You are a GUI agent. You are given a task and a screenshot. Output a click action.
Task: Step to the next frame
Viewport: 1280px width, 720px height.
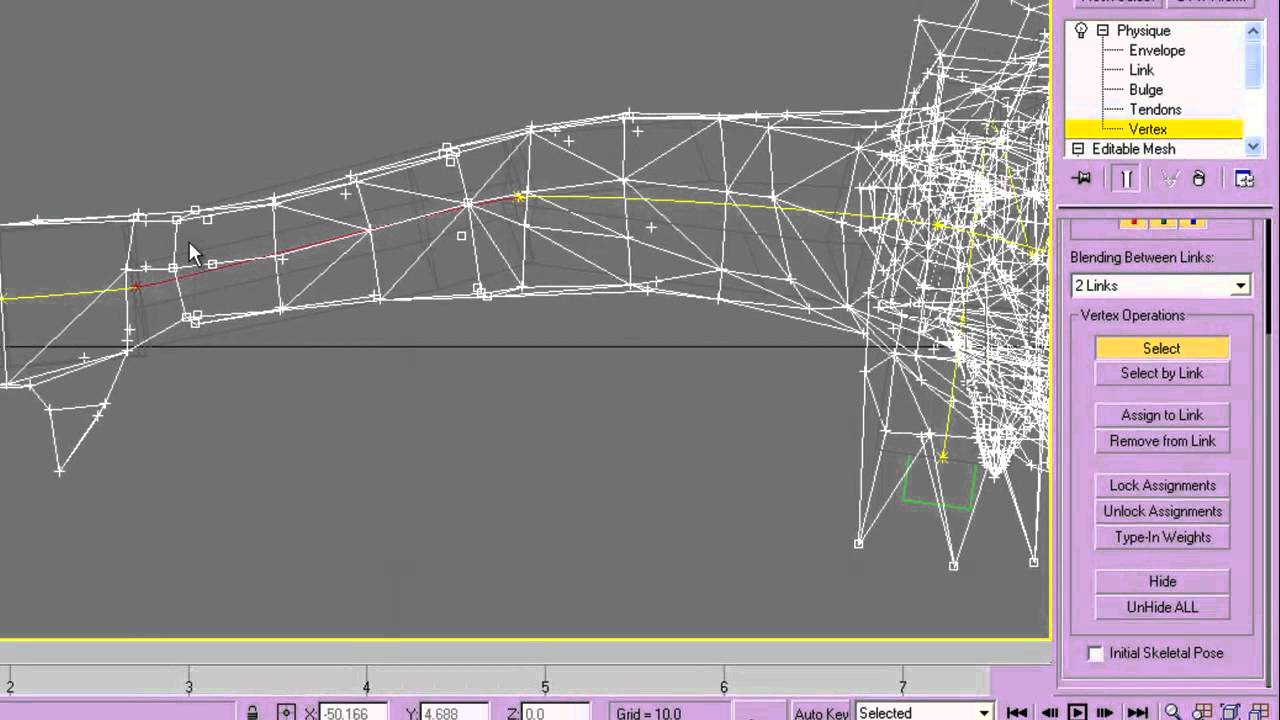1106,712
